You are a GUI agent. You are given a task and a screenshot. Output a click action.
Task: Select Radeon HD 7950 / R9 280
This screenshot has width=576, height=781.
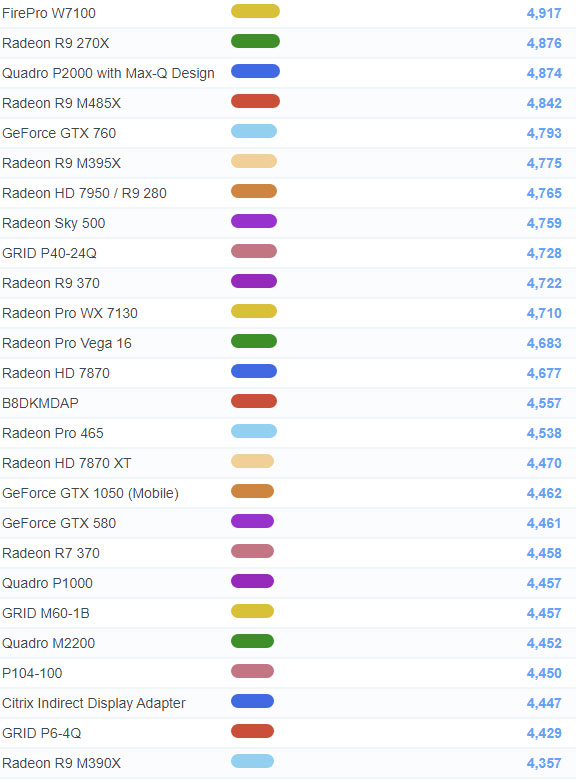click(84, 193)
